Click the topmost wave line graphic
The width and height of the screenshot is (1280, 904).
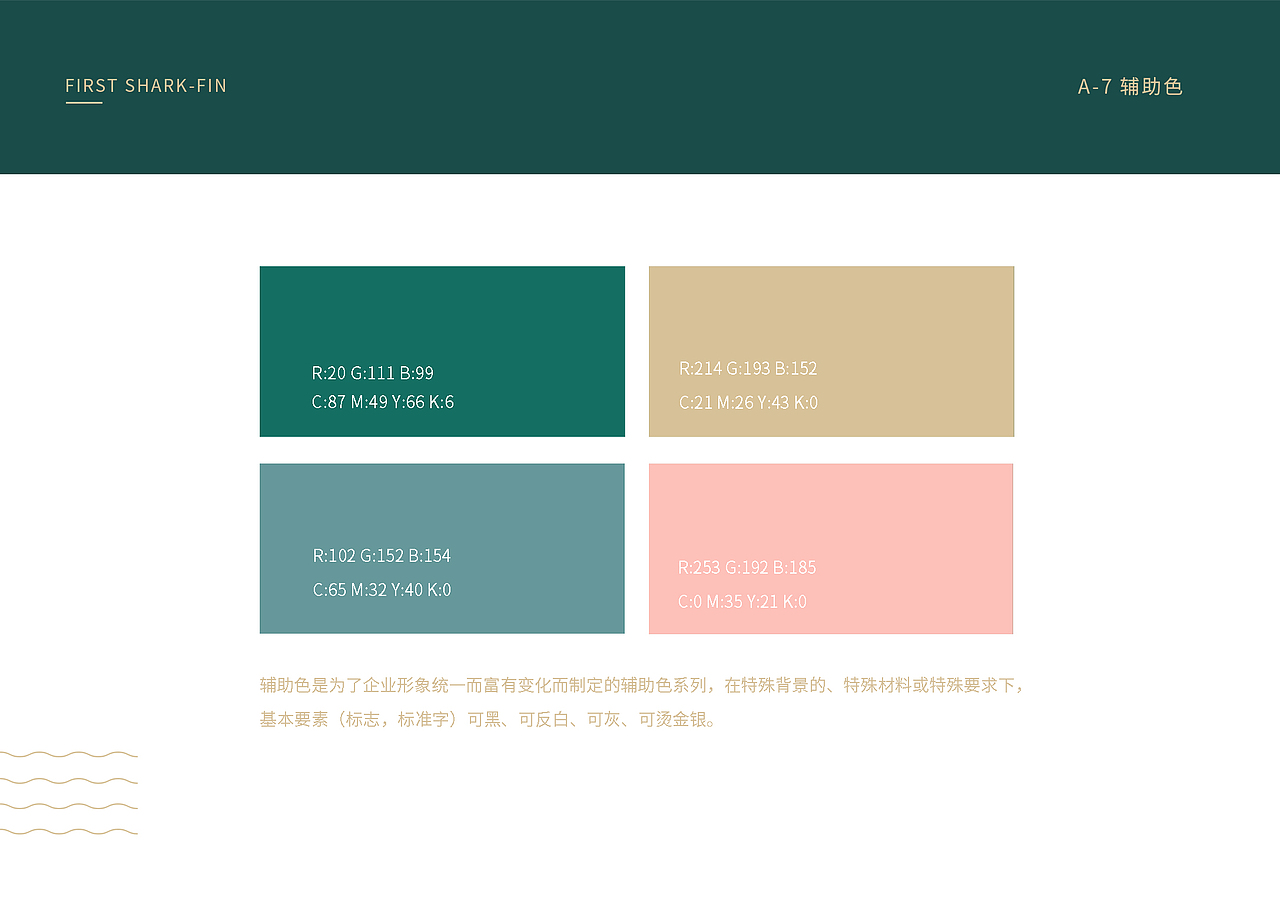coord(69,756)
